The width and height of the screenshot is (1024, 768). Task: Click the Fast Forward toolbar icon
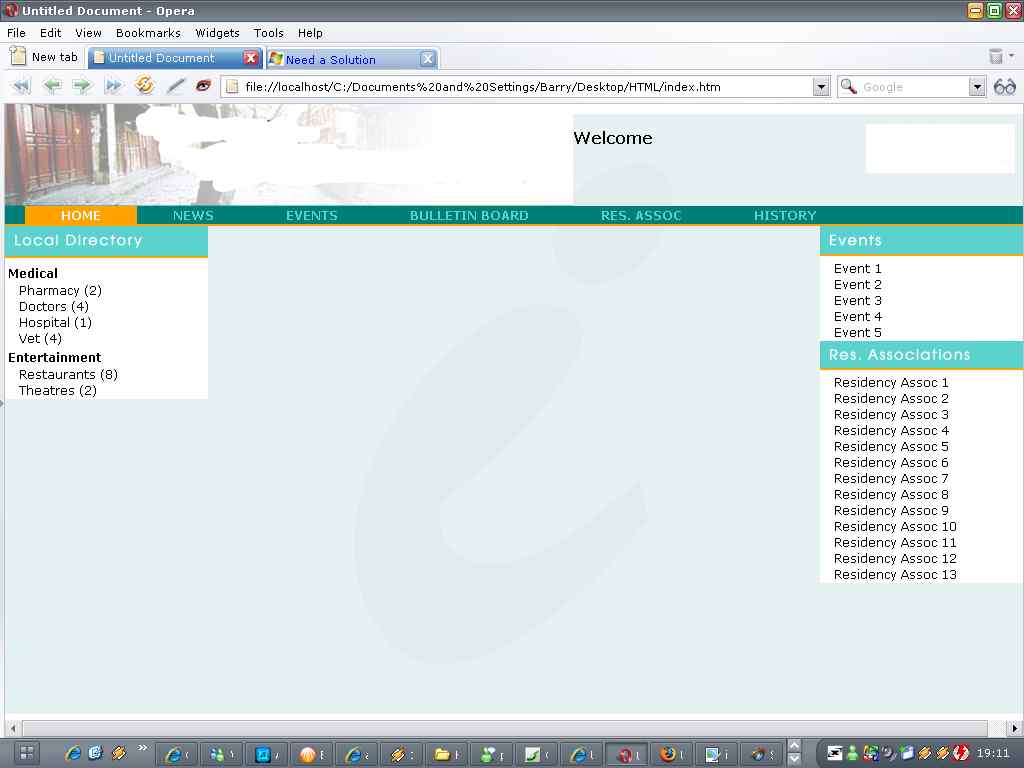pos(113,86)
